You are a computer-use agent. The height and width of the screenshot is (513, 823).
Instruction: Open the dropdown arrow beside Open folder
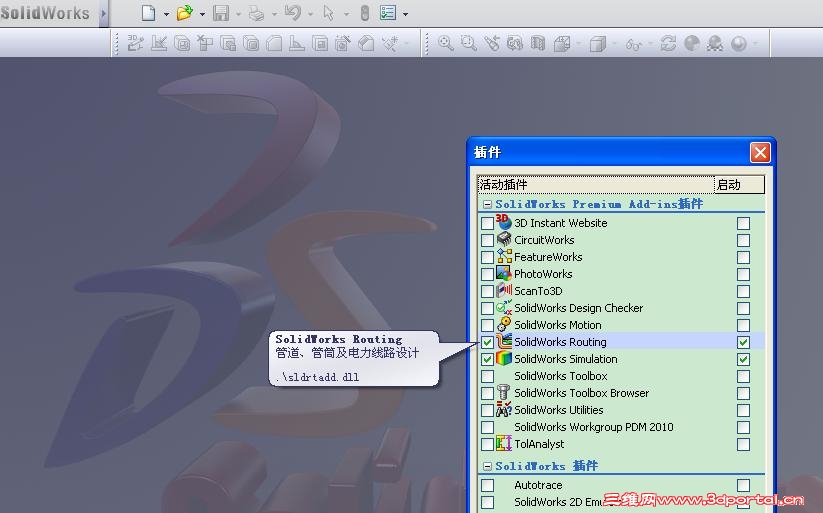202,14
